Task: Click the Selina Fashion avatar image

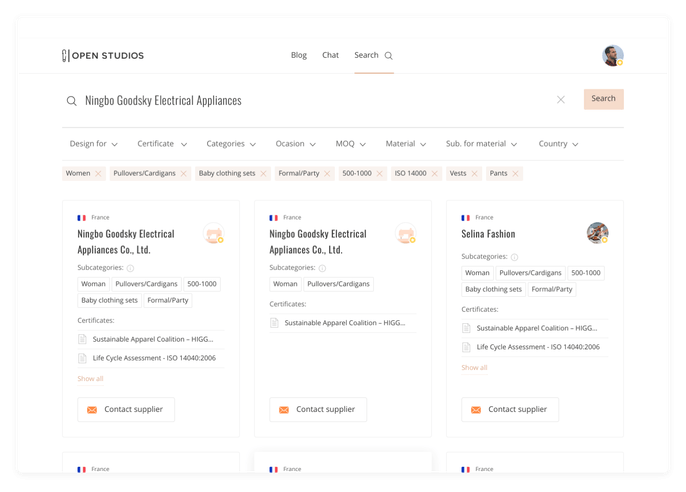Action: tap(598, 233)
